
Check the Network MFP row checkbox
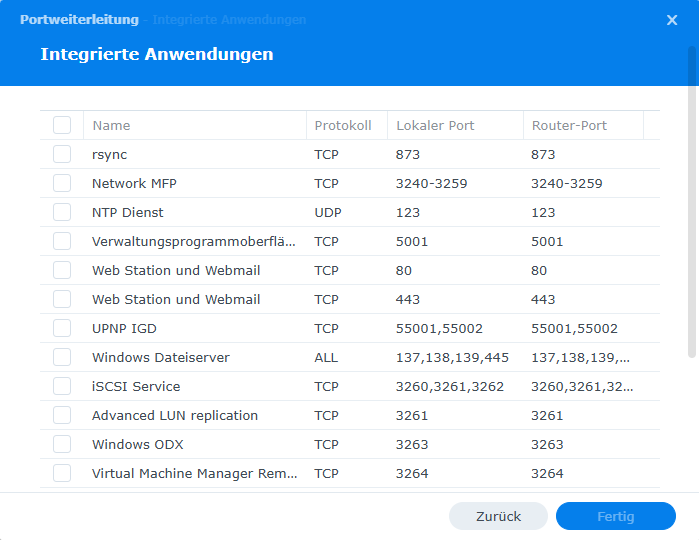point(62,183)
